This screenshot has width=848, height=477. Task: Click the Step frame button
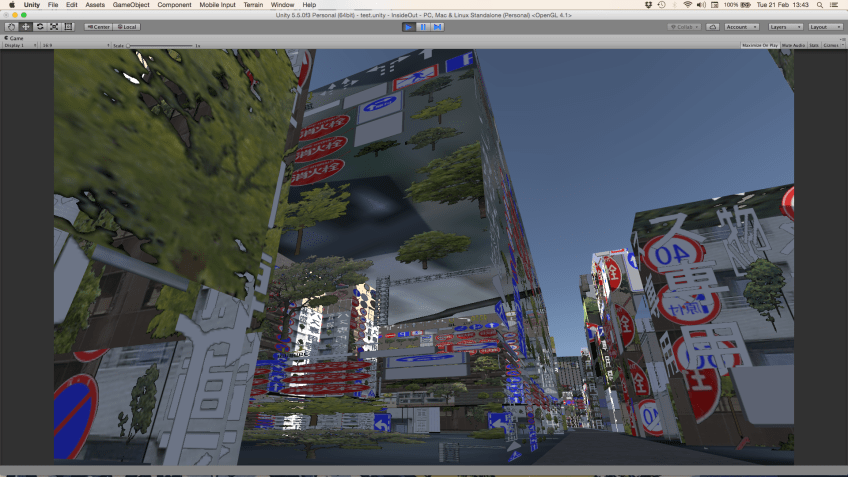[437, 27]
